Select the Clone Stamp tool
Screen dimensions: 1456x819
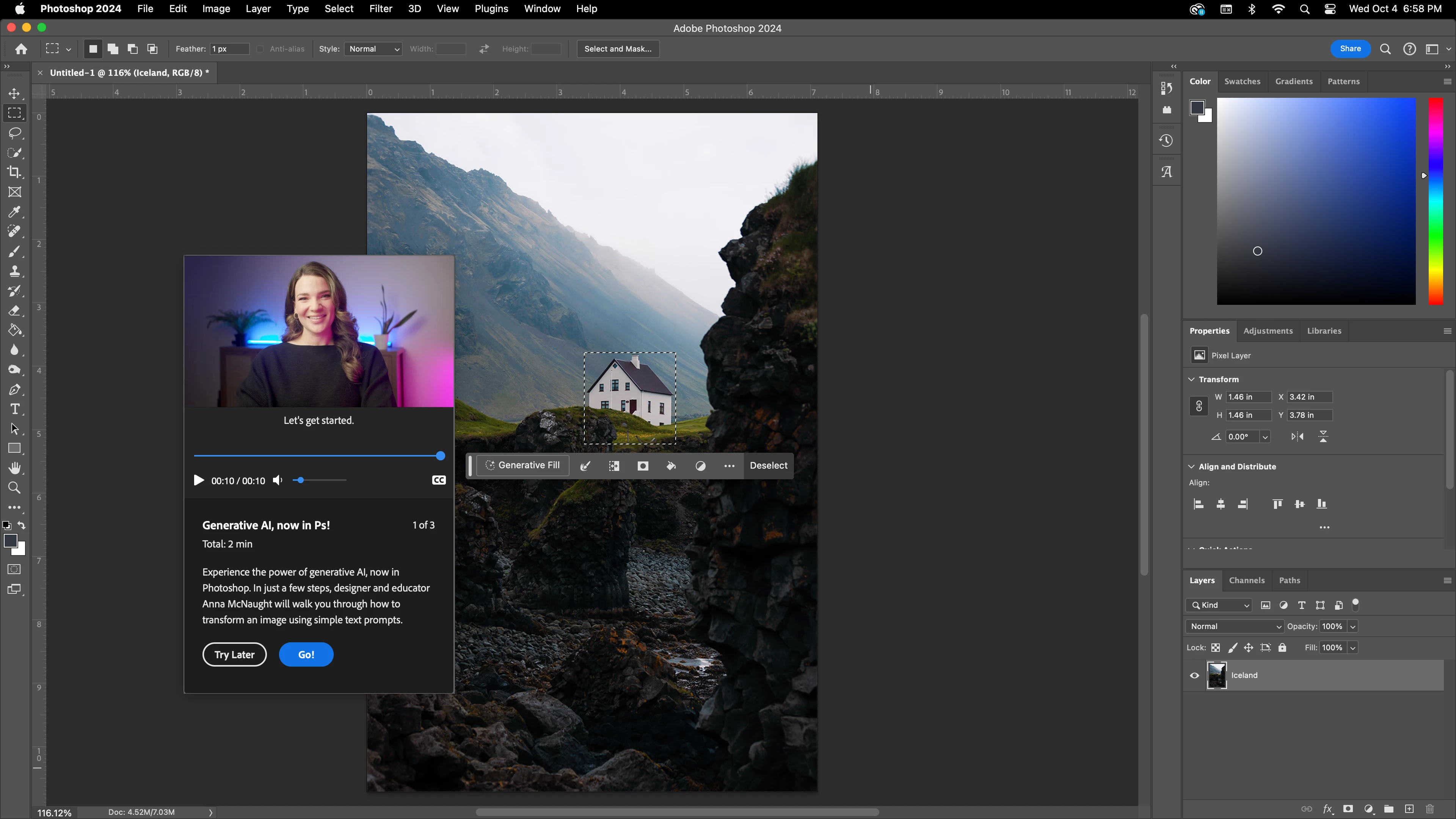[x=15, y=271]
